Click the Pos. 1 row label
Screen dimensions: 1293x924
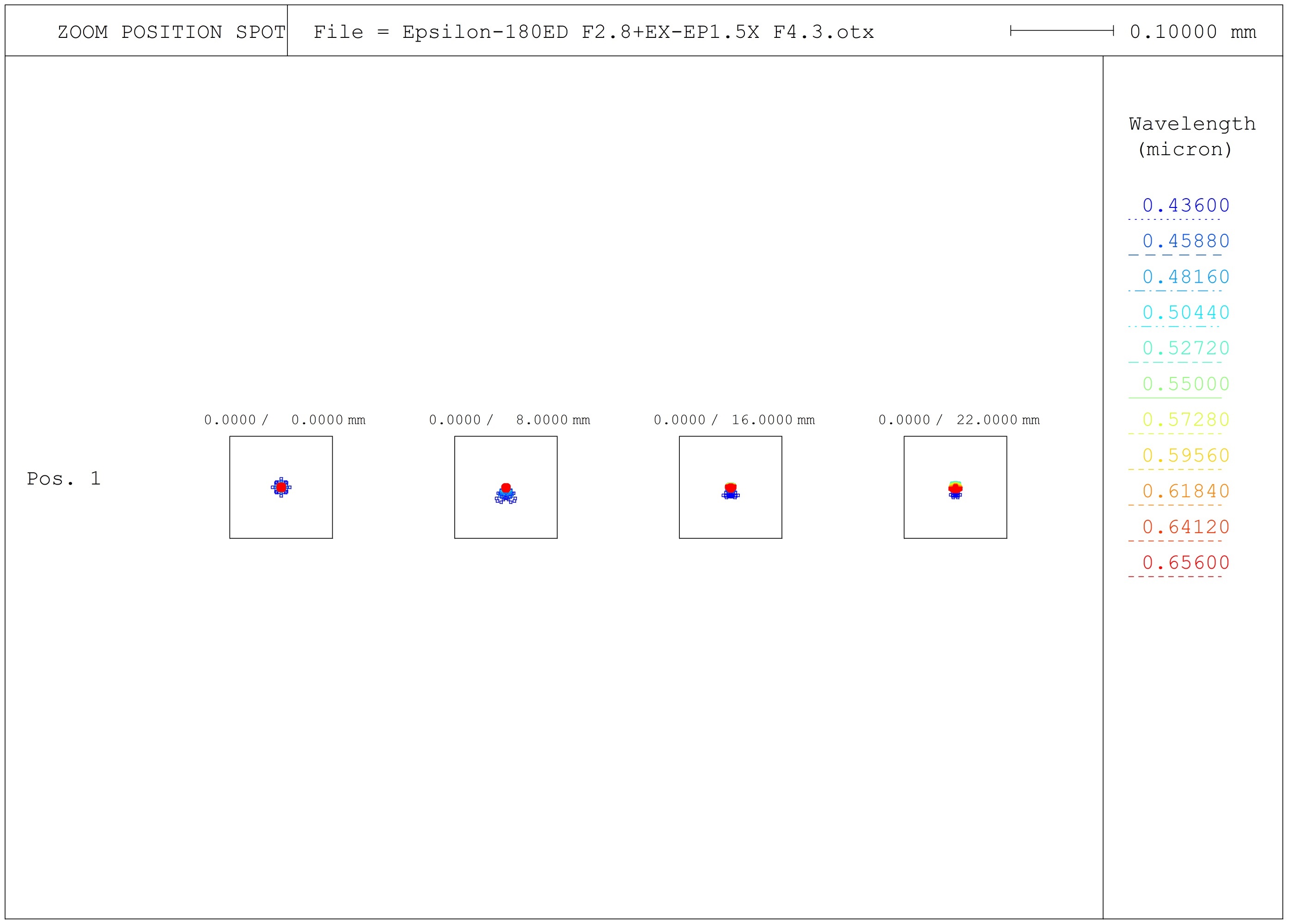pyautogui.click(x=64, y=479)
